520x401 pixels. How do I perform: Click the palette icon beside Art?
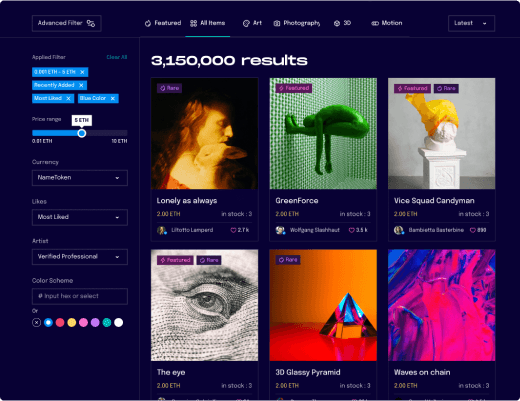[x=246, y=23]
